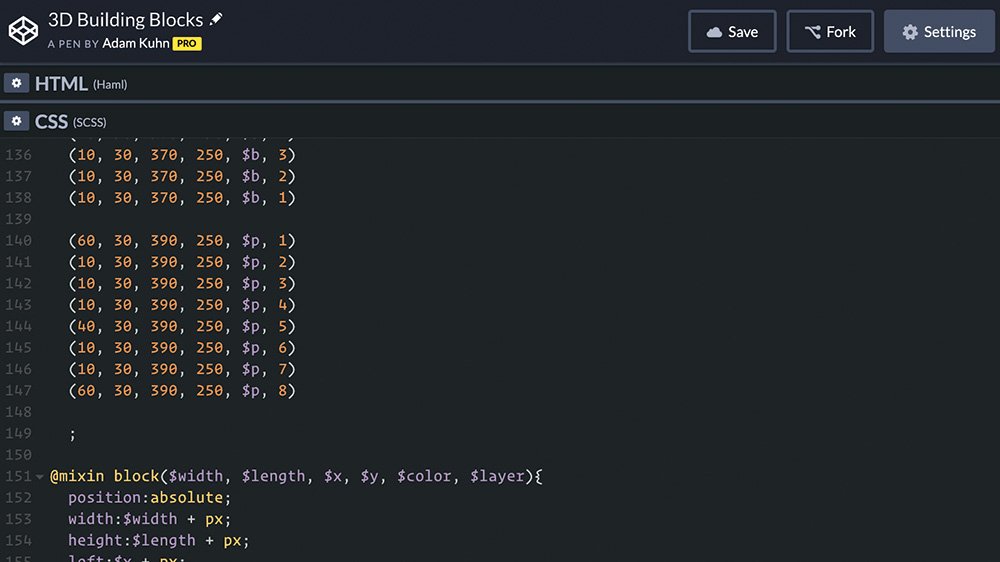Click line number 151
This screenshot has width=1000, height=562.
[18, 477]
